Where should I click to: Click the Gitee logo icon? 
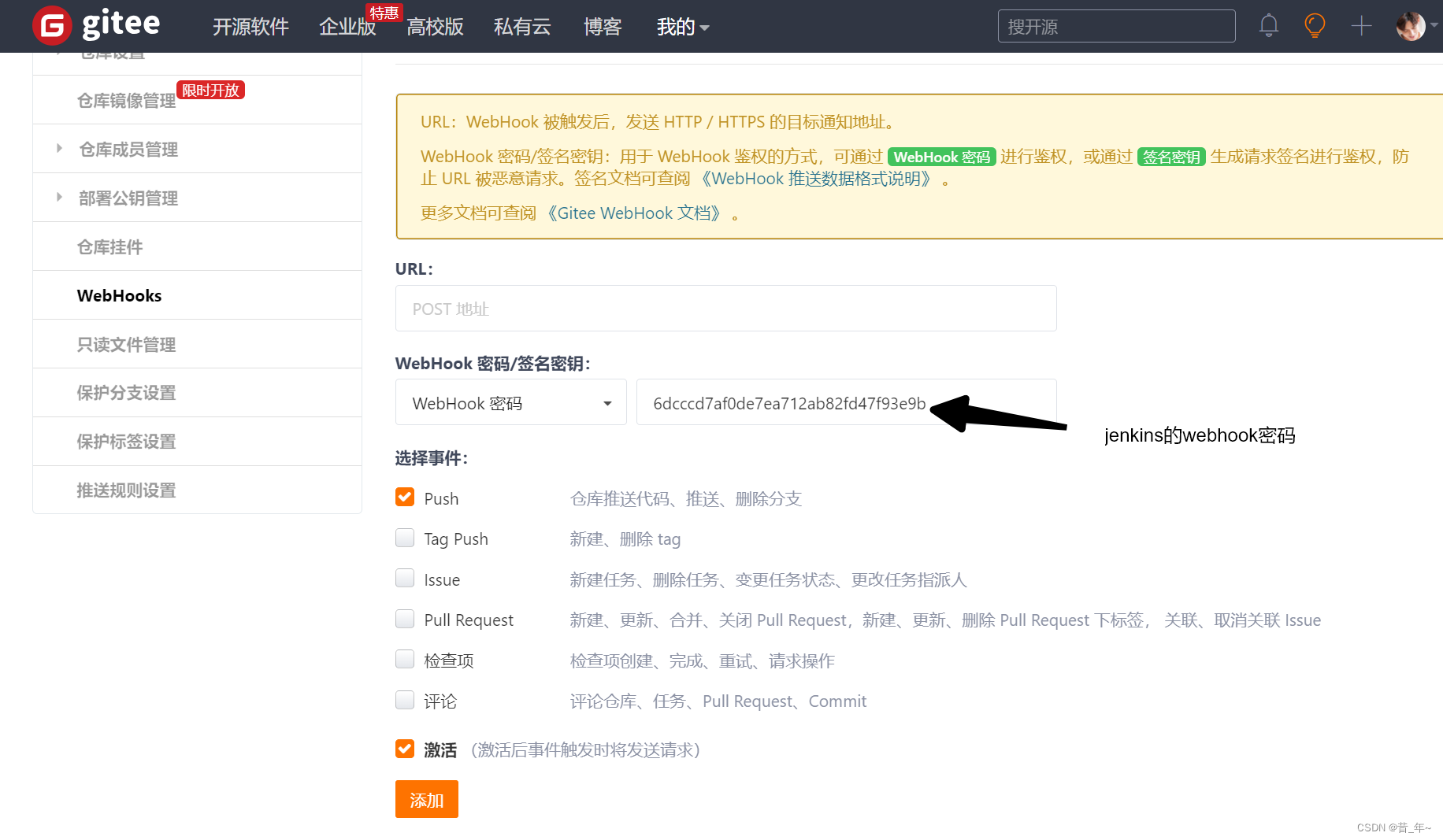coord(52,26)
